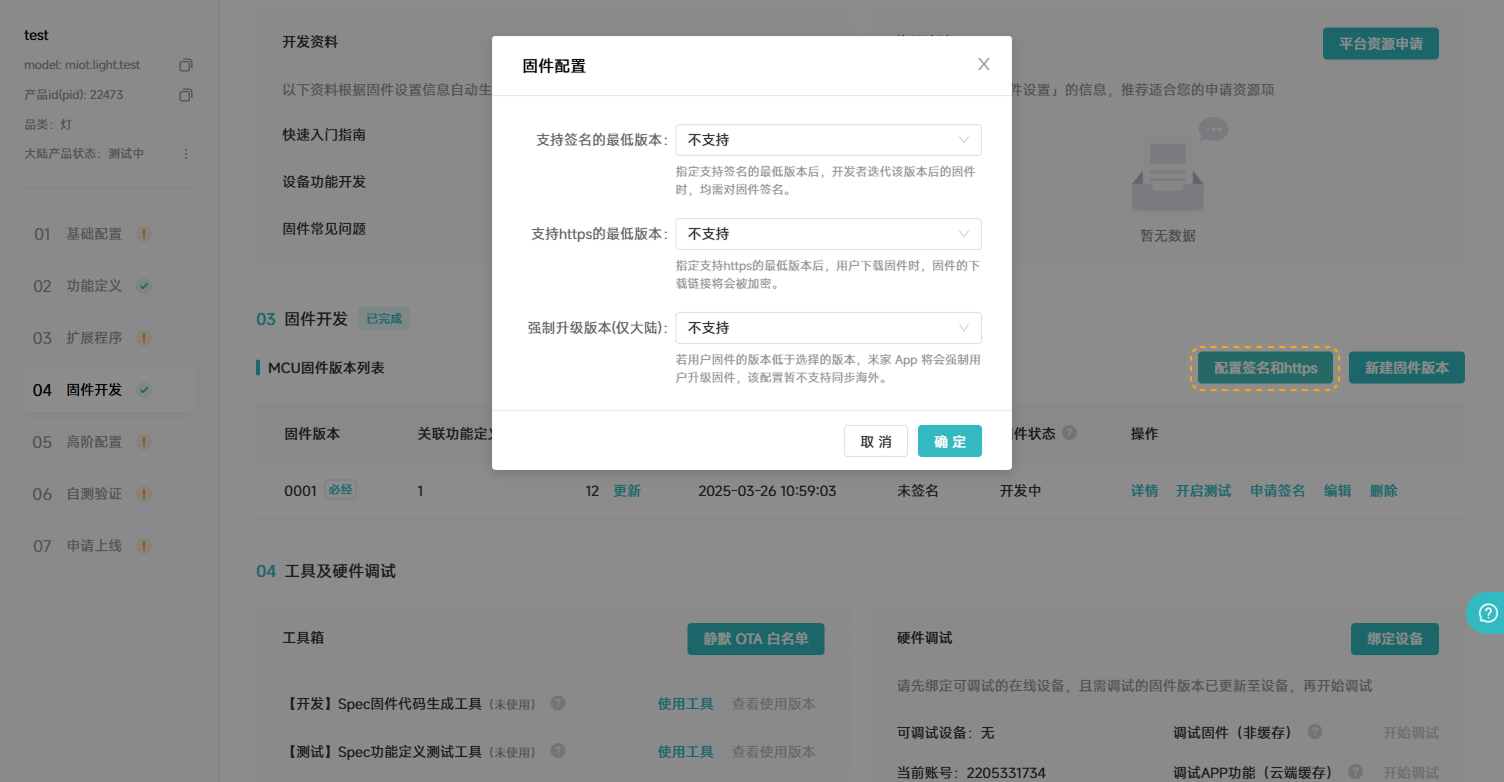Open 支持https的最低版本 dropdown
The height and width of the screenshot is (782, 1504).
click(x=828, y=233)
